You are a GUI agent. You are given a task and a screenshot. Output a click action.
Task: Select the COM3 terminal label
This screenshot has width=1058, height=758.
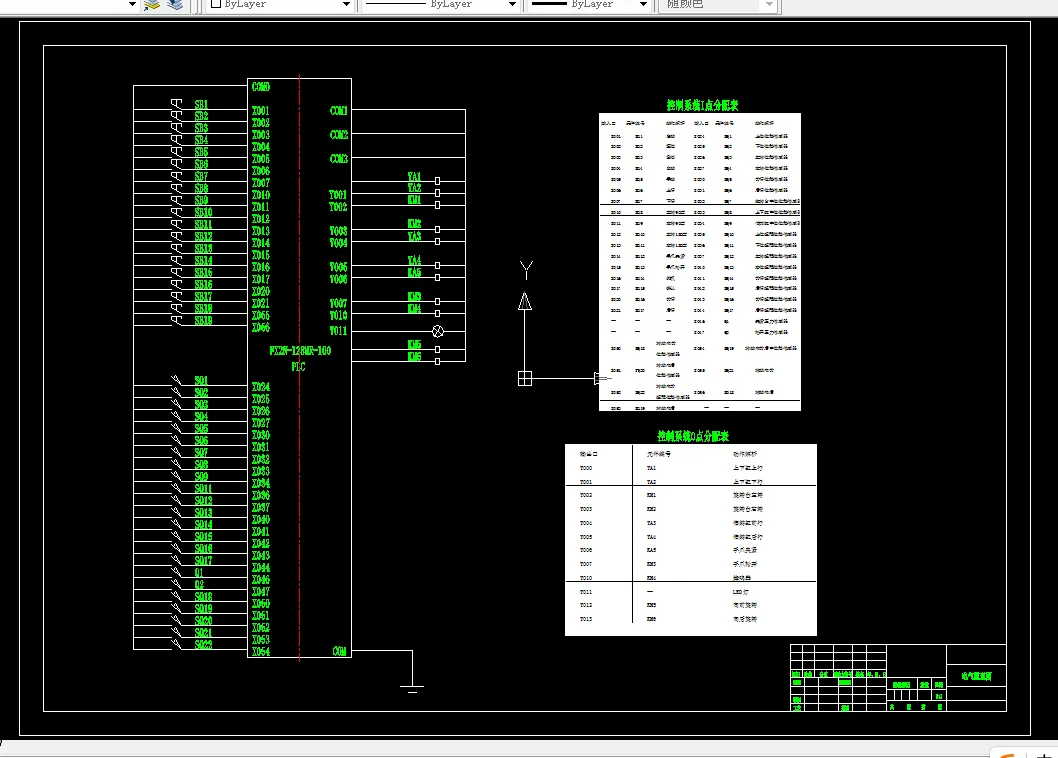(x=339, y=159)
